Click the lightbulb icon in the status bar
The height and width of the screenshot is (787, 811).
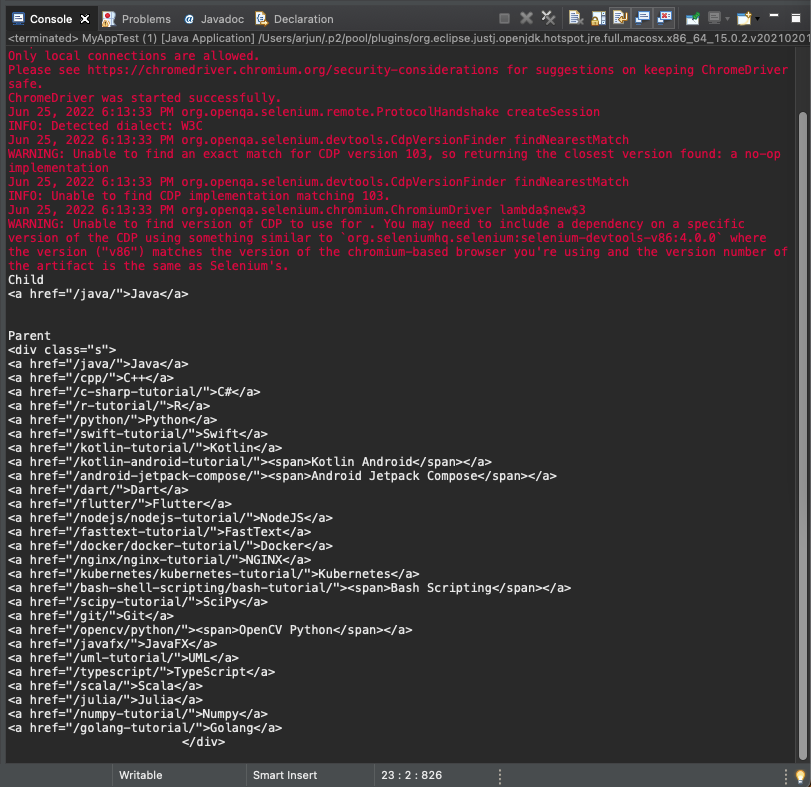[x=799, y=775]
